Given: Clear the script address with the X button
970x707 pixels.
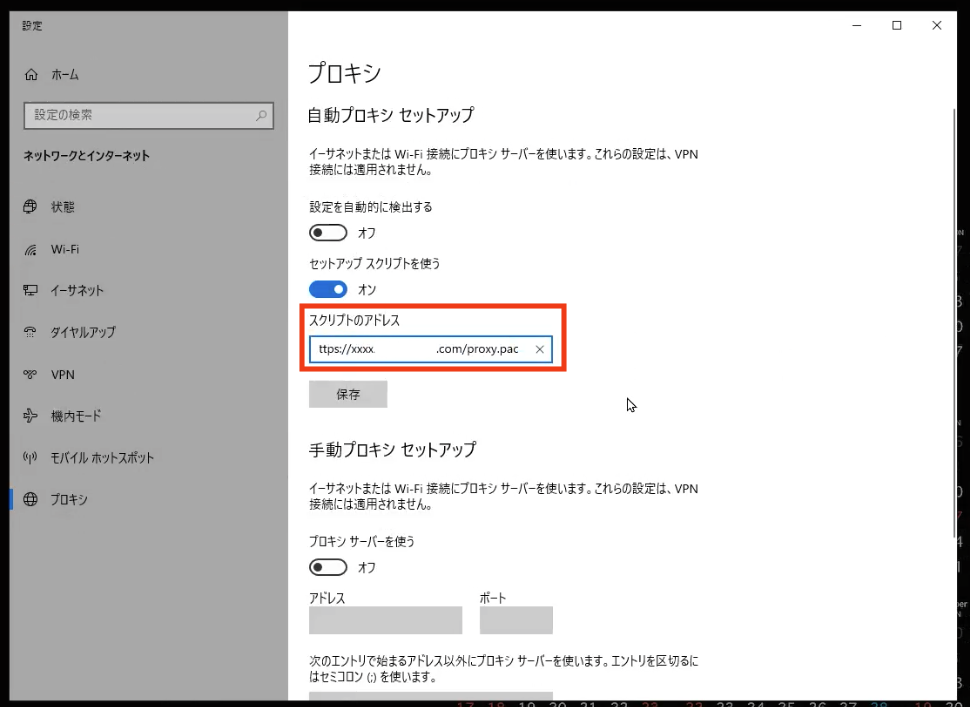Looking at the screenshot, I should click(x=539, y=349).
